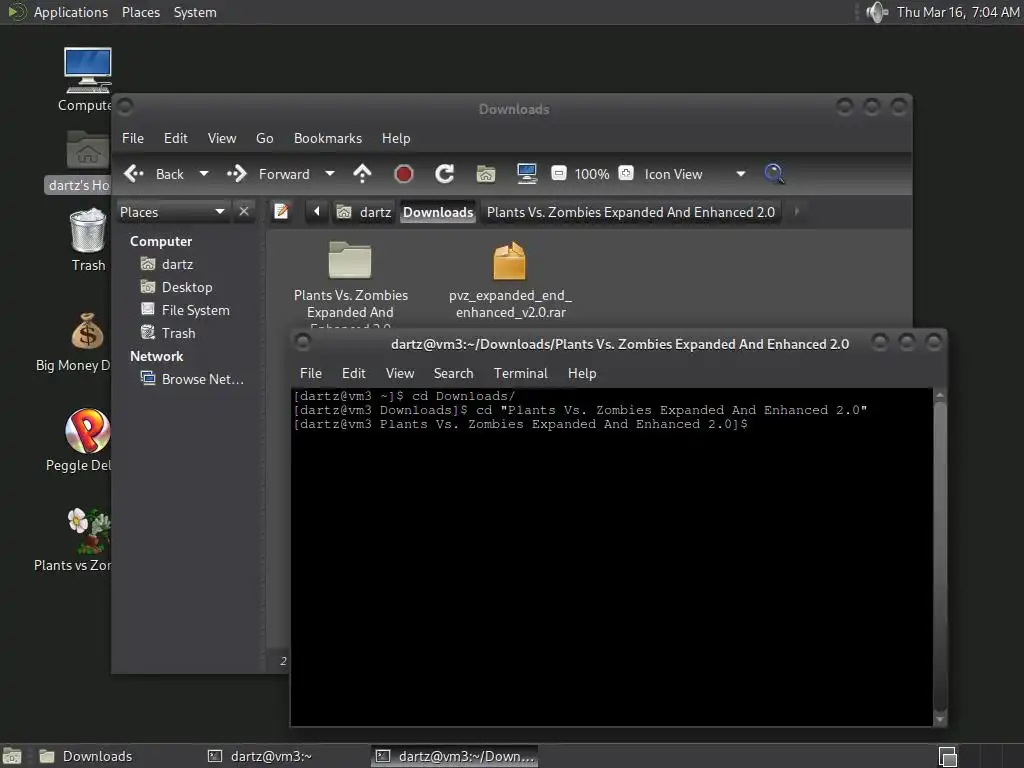Toggle text-based location entry pencil icon
Image resolution: width=1024 pixels, height=768 pixels.
tap(281, 212)
